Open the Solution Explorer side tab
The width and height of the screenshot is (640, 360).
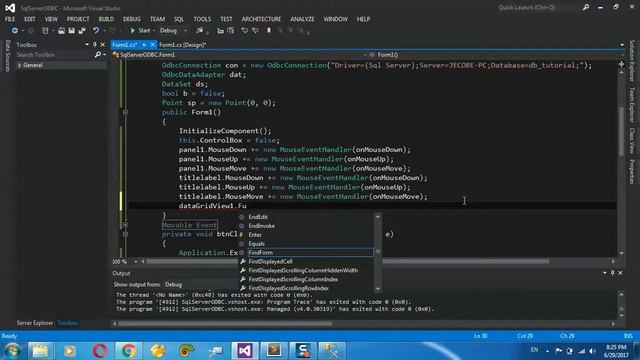pos(632,60)
